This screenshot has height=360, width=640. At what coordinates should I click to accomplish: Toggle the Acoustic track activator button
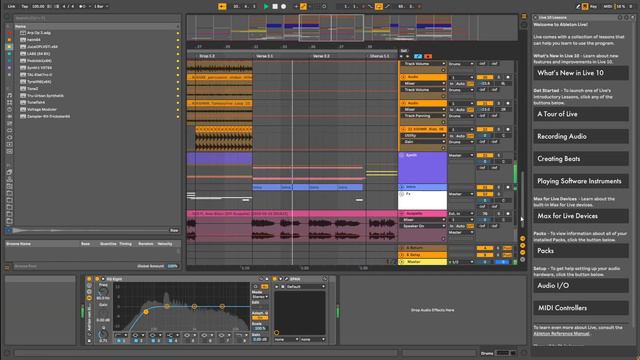point(485,213)
